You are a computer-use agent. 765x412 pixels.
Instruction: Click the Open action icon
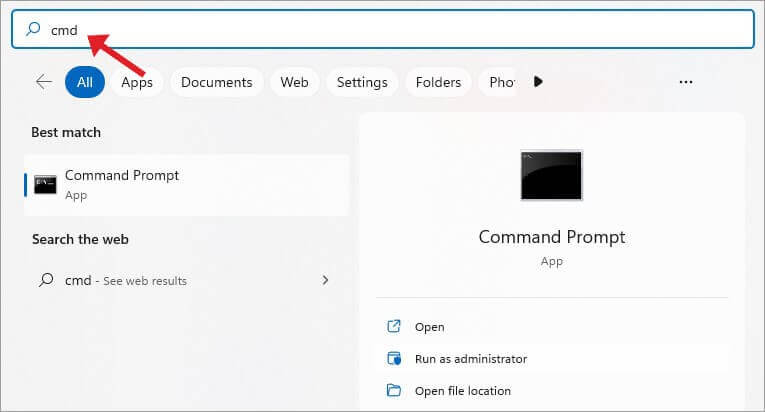pos(393,326)
